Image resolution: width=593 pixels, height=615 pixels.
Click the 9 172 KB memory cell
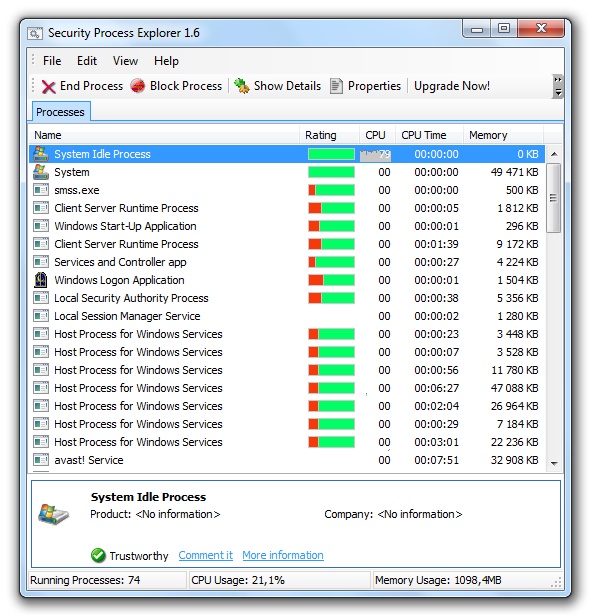517,244
